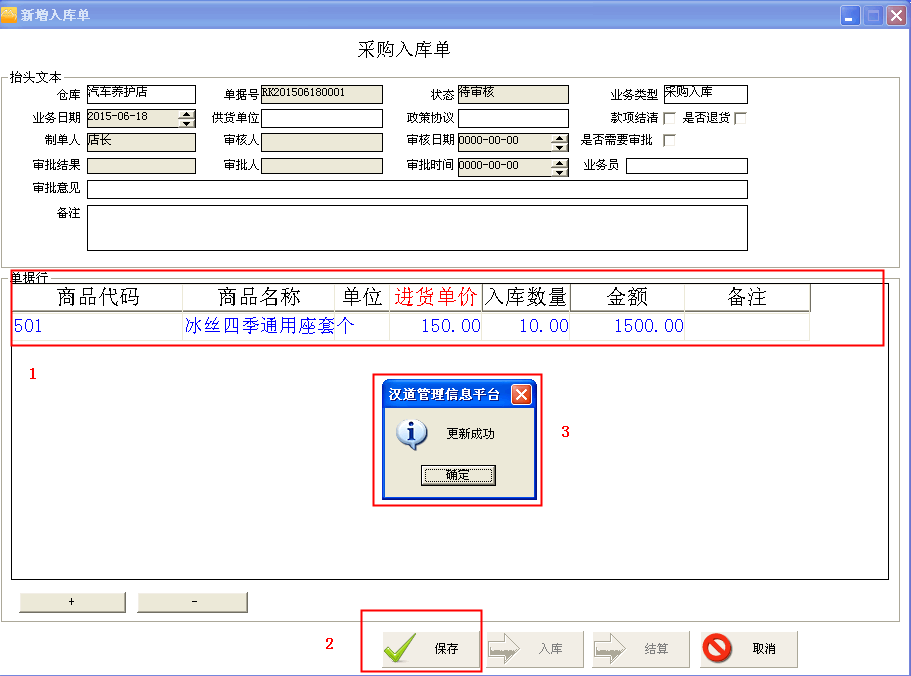Image resolution: width=911 pixels, height=676 pixels.
Task: Close the 汉道管理信息平台 dialog
Action: coord(521,395)
